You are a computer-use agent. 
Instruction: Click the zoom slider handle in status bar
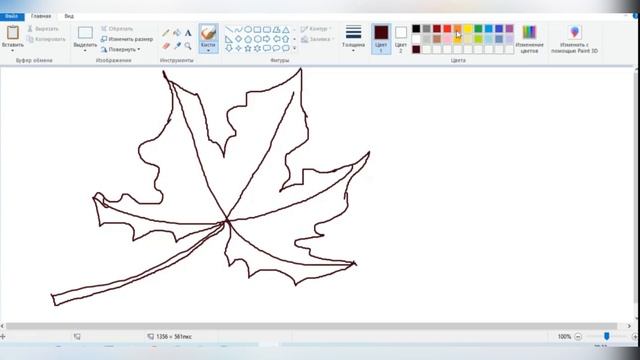[607, 336]
